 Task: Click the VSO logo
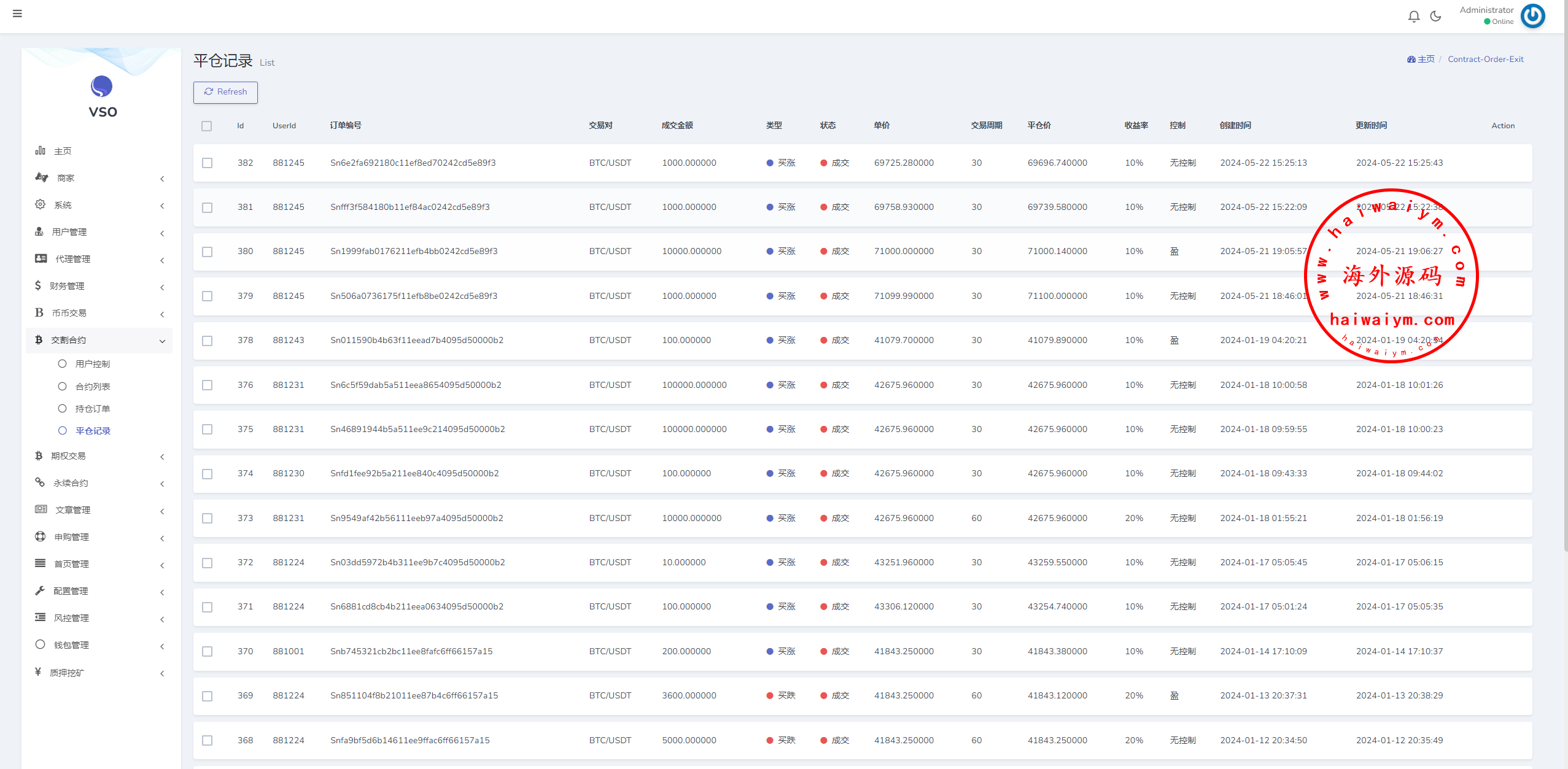click(x=102, y=87)
